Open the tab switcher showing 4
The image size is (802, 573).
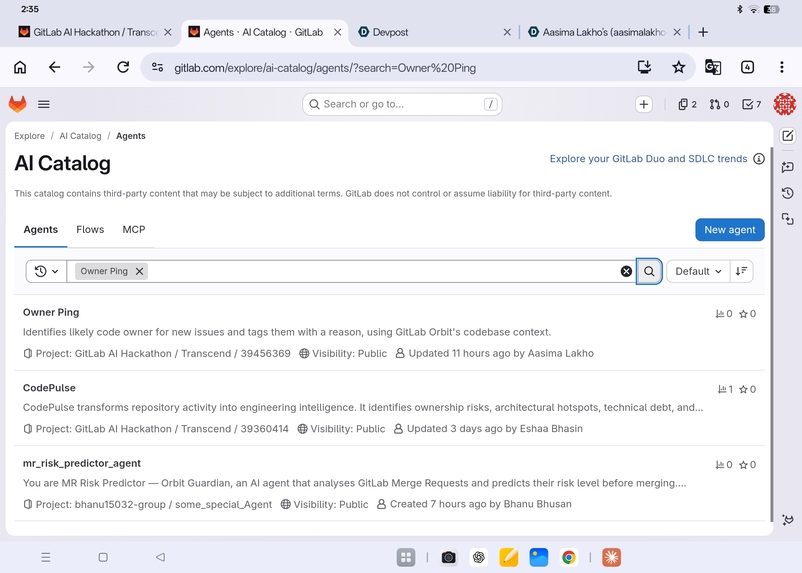click(x=747, y=67)
